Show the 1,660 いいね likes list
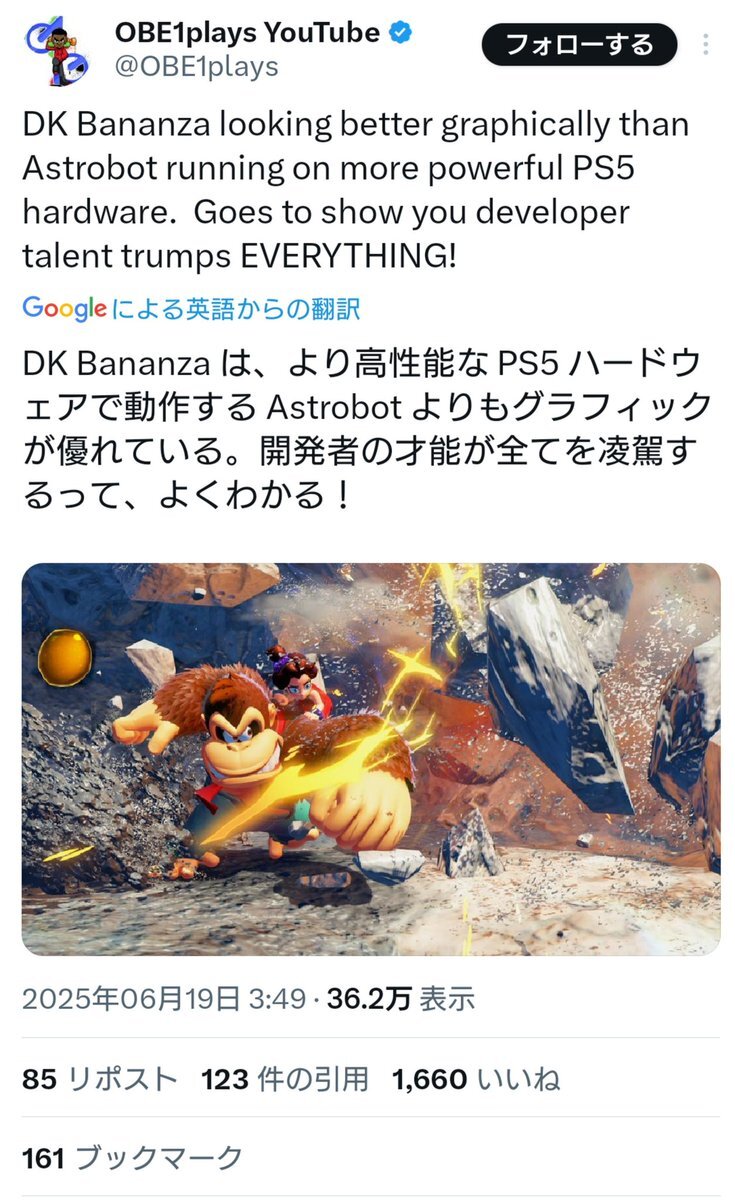This screenshot has width=735, height=1200. 476,1079
